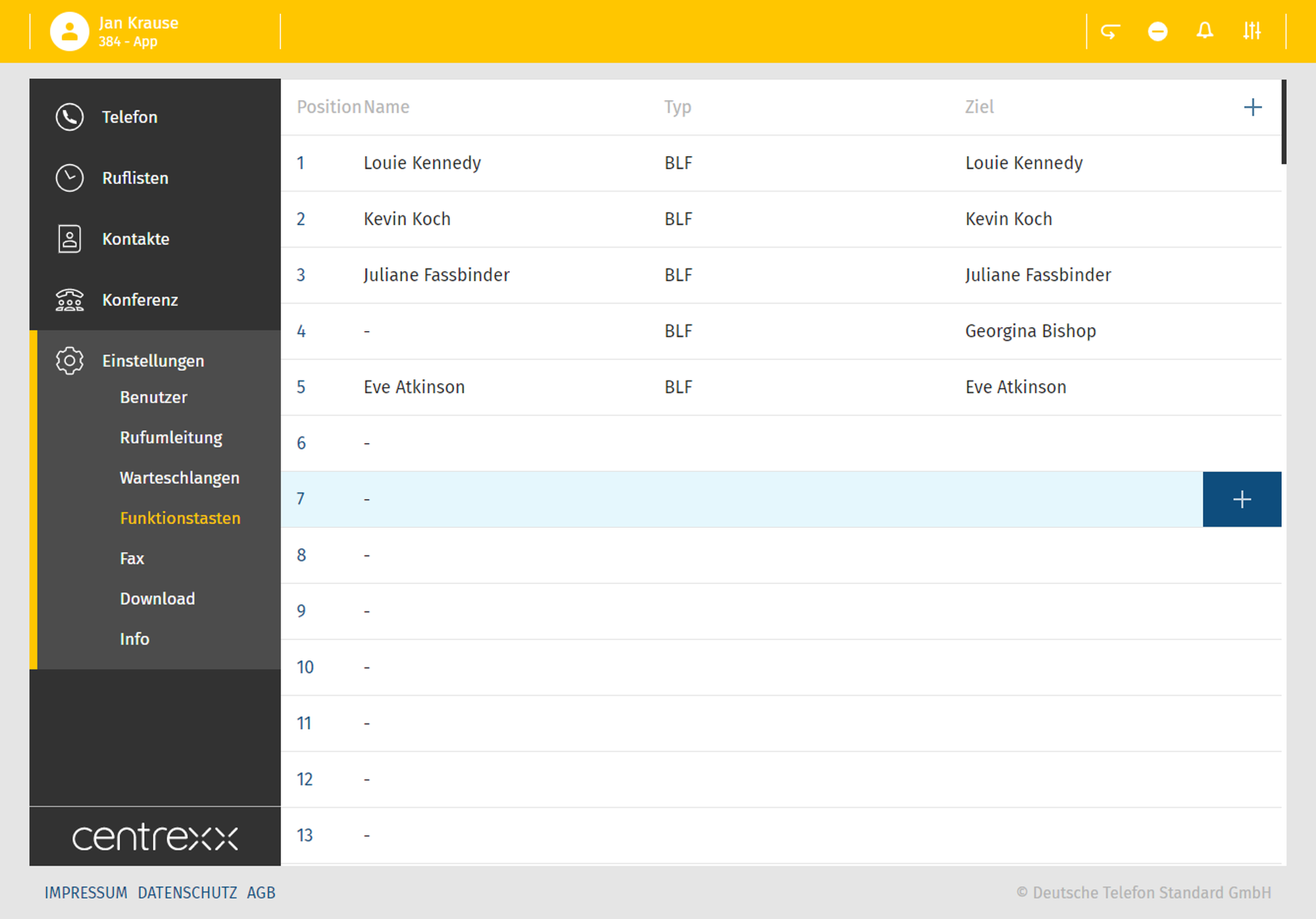Open the Ruflisten call history
Image resolution: width=1316 pixels, height=919 pixels.
pyautogui.click(x=135, y=178)
